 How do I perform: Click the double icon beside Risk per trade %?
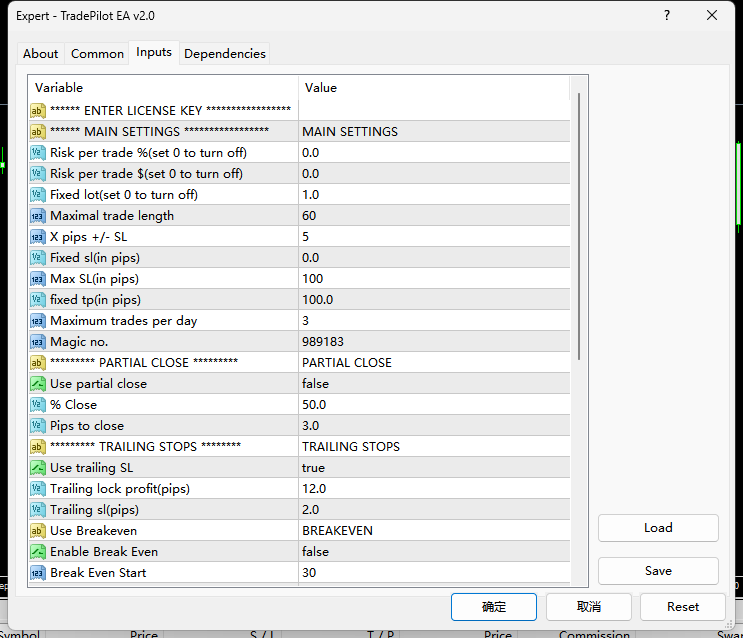coord(38,153)
